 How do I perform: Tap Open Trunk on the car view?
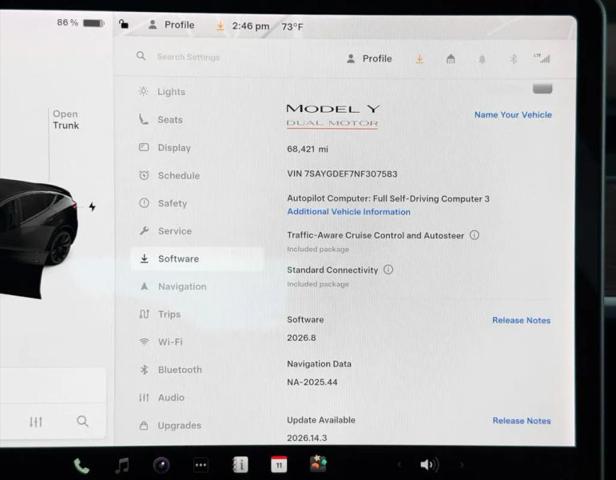(x=66, y=119)
